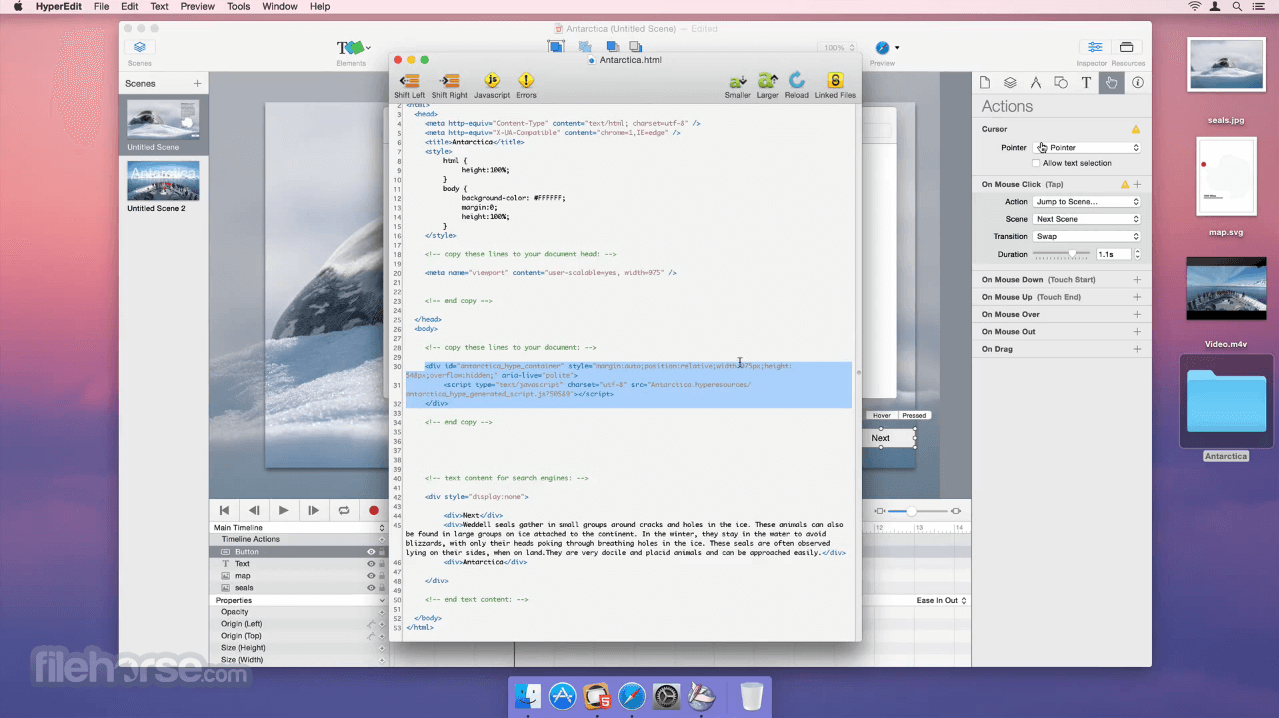
Task: Switch to the Document inspector tab
Action: (x=985, y=83)
